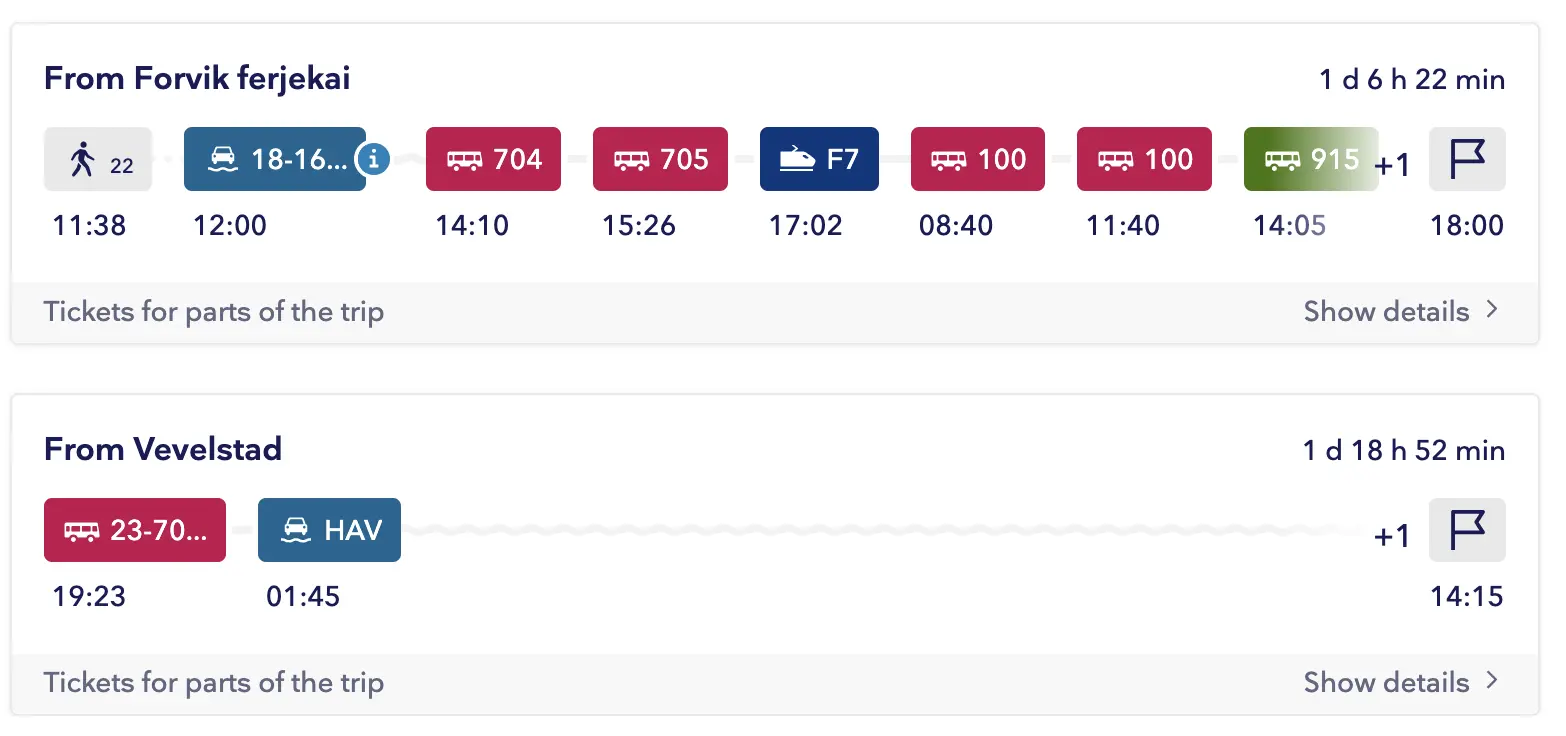This screenshot has width=1566, height=736.
Task: Select the car ferry 18-16 leg
Action: coord(273,159)
